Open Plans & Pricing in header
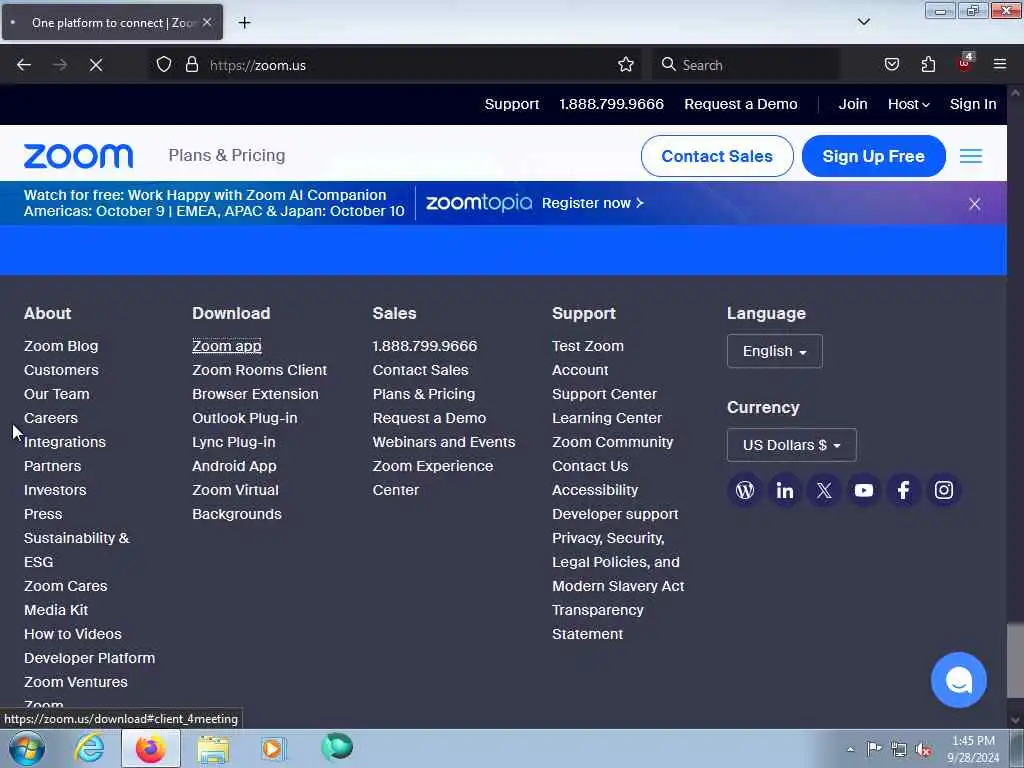The image size is (1024, 768). click(x=227, y=155)
